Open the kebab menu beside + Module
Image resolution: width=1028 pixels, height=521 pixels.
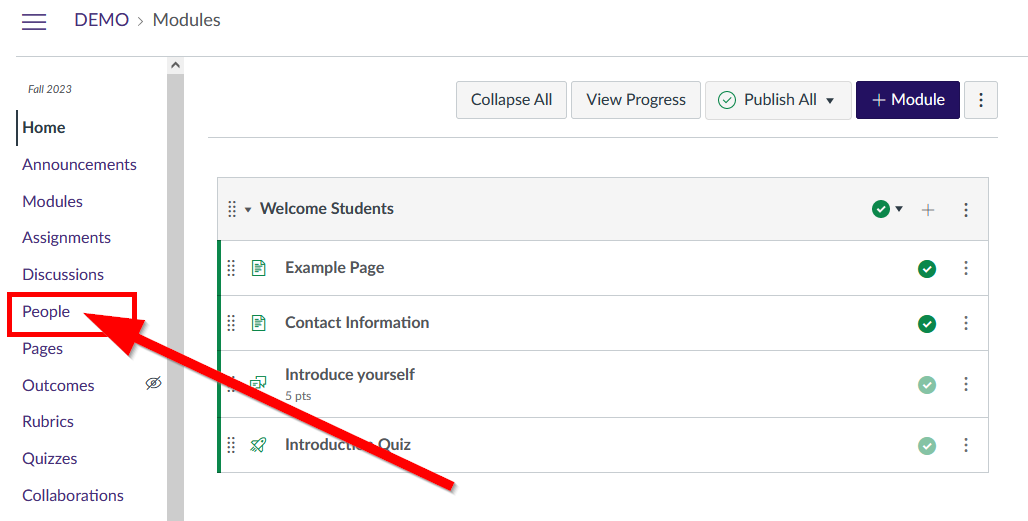click(x=981, y=100)
